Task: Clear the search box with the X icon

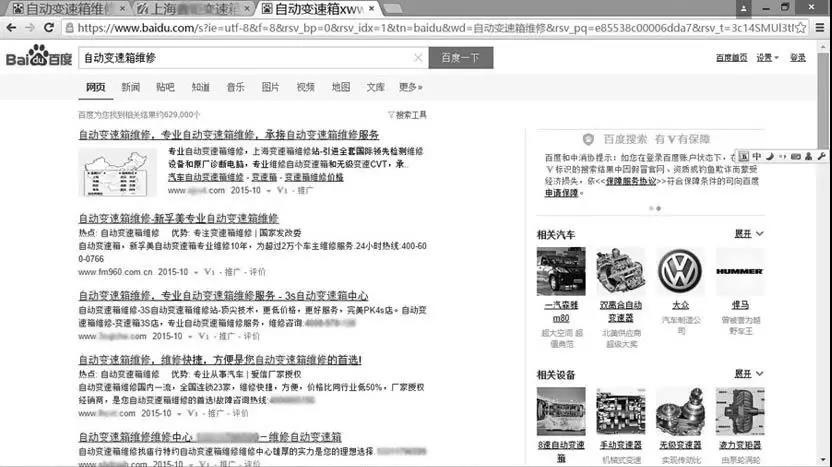Action: [418, 58]
